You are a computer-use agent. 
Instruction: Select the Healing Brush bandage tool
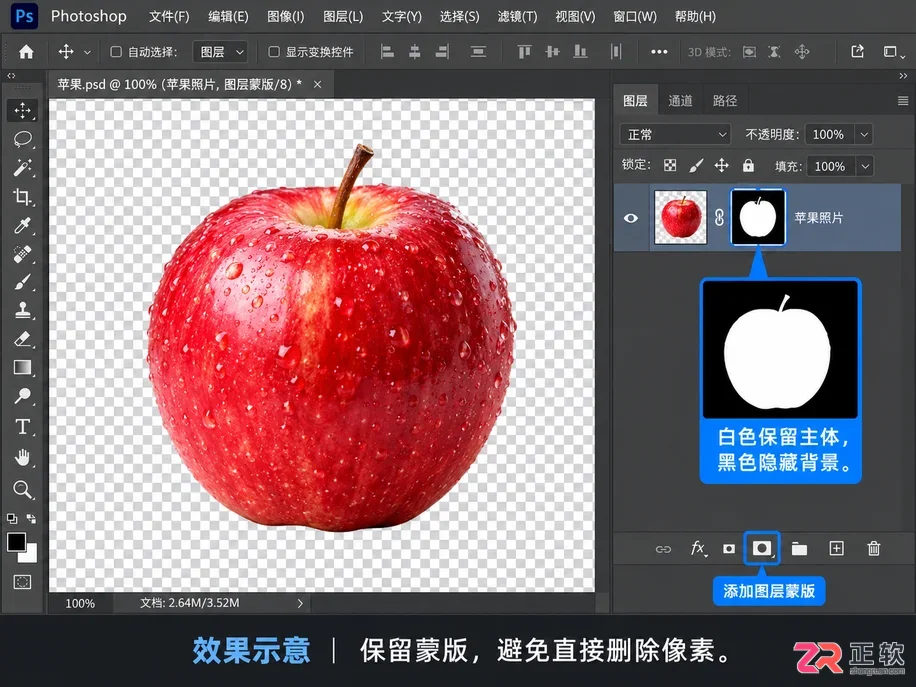[22, 254]
